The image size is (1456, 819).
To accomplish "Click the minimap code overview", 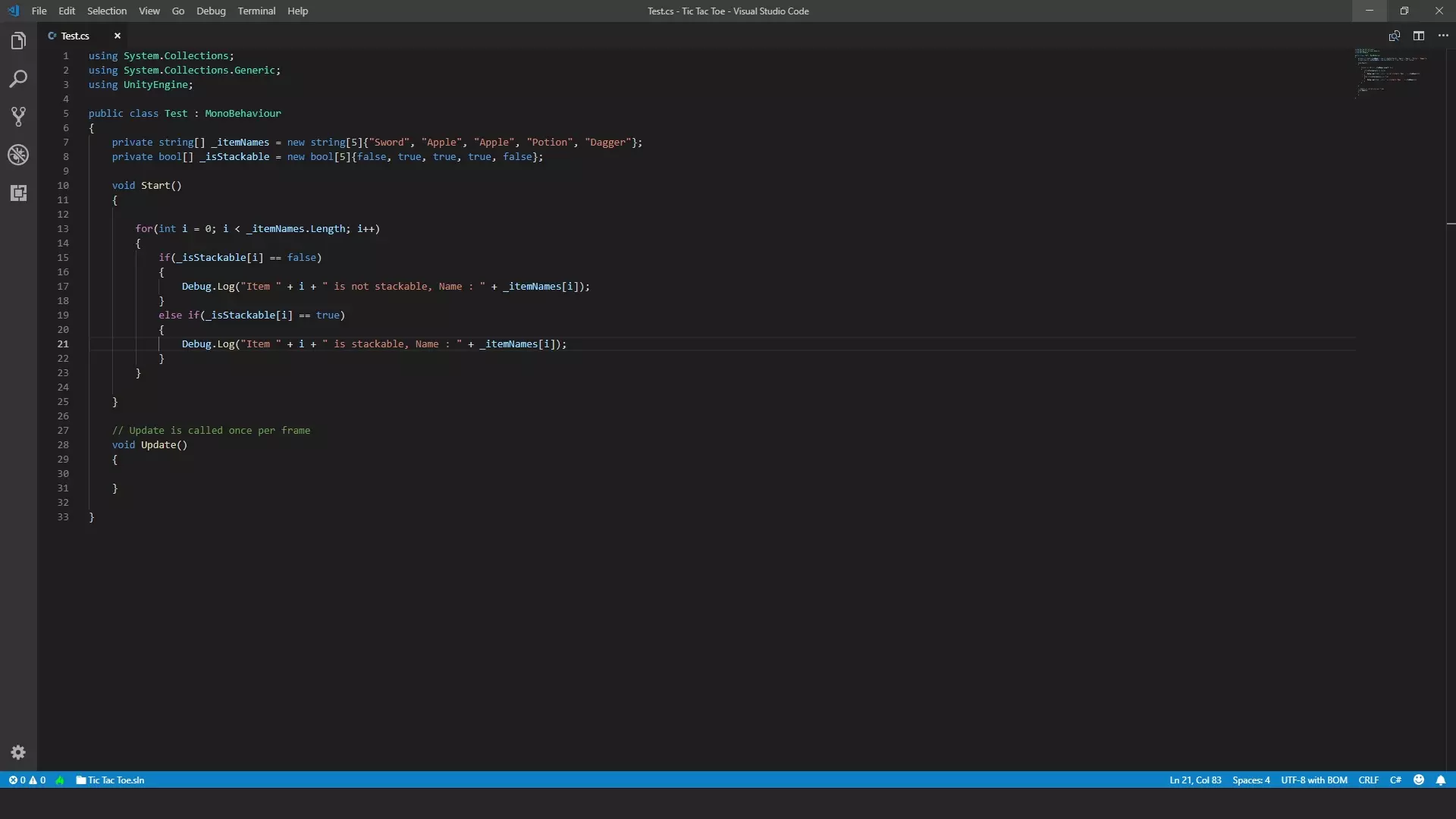I will point(1392,73).
